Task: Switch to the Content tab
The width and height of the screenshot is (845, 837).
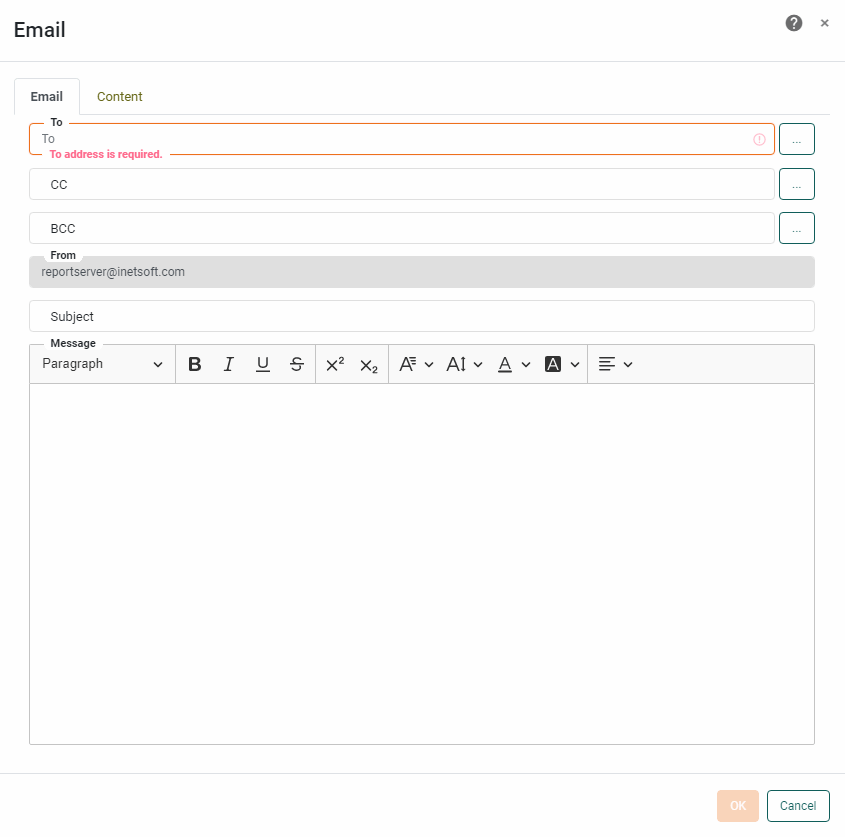Action: tap(119, 96)
